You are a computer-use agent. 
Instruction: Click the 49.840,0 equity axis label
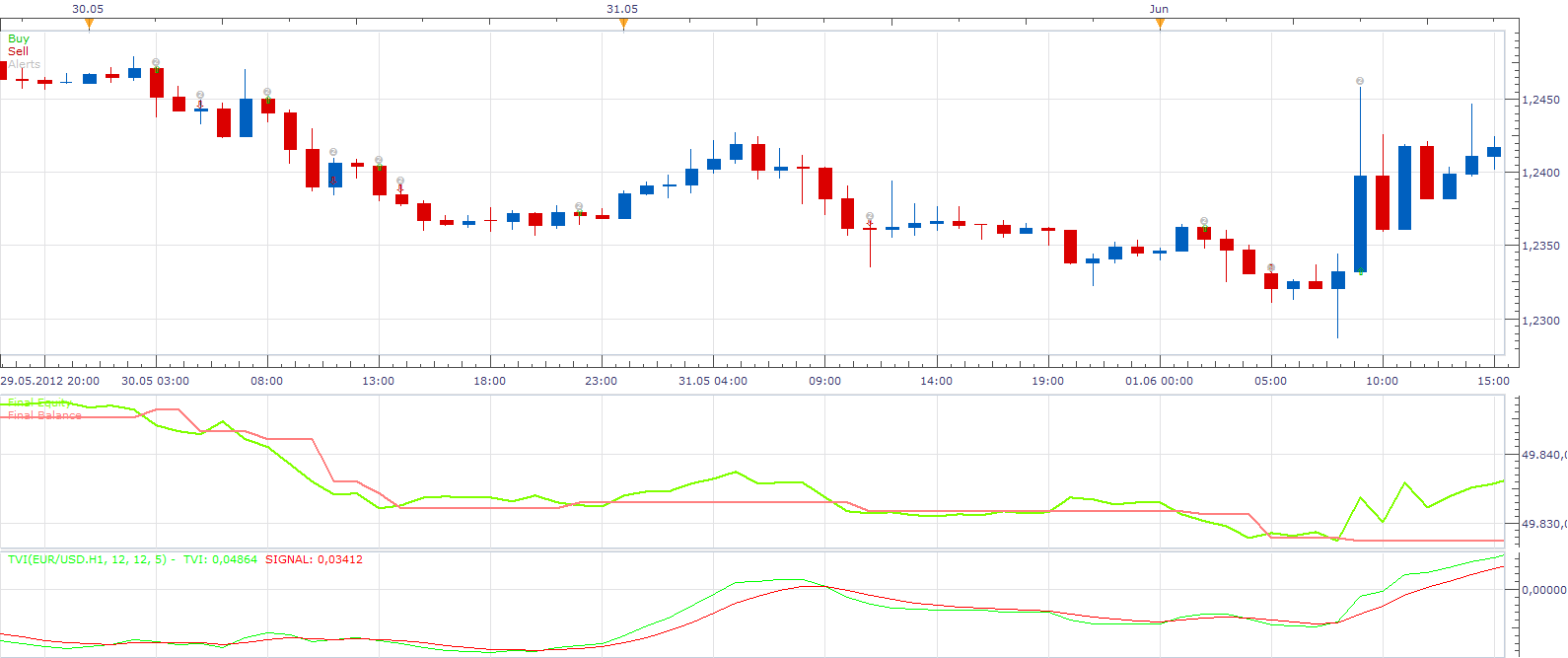(x=1544, y=455)
